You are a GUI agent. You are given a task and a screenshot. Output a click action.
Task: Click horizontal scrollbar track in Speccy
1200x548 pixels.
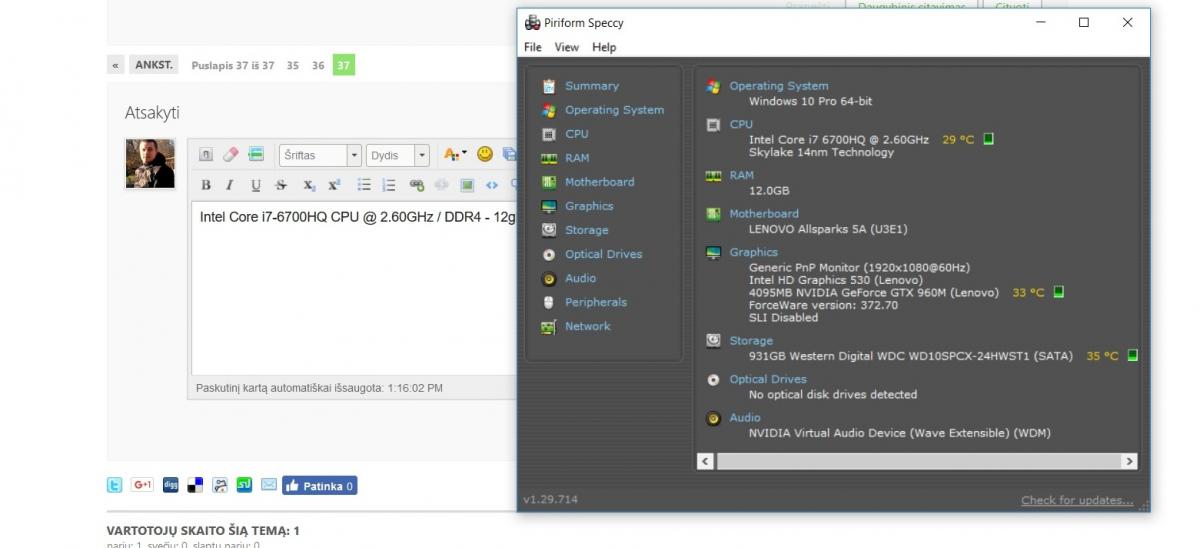coord(917,461)
